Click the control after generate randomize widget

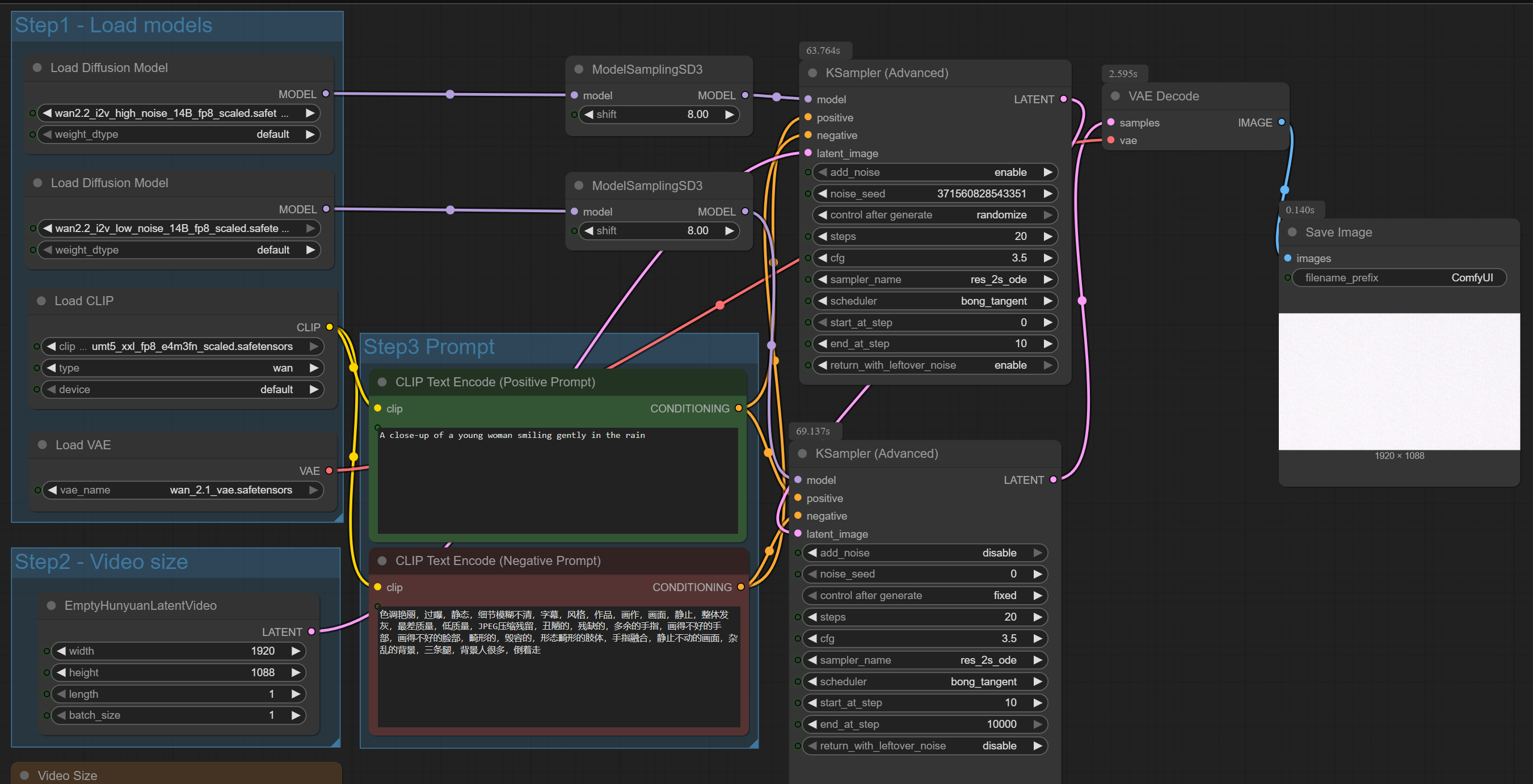pyautogui.click(x=934, y=215)
